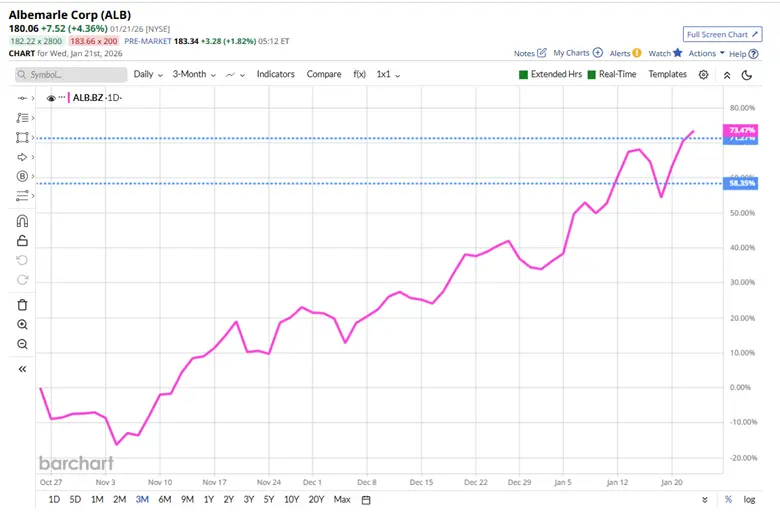Toggle Extended Hrs checkbox
Screen dimensions: 780x531
pyautogui.click(x=523, y=75)
